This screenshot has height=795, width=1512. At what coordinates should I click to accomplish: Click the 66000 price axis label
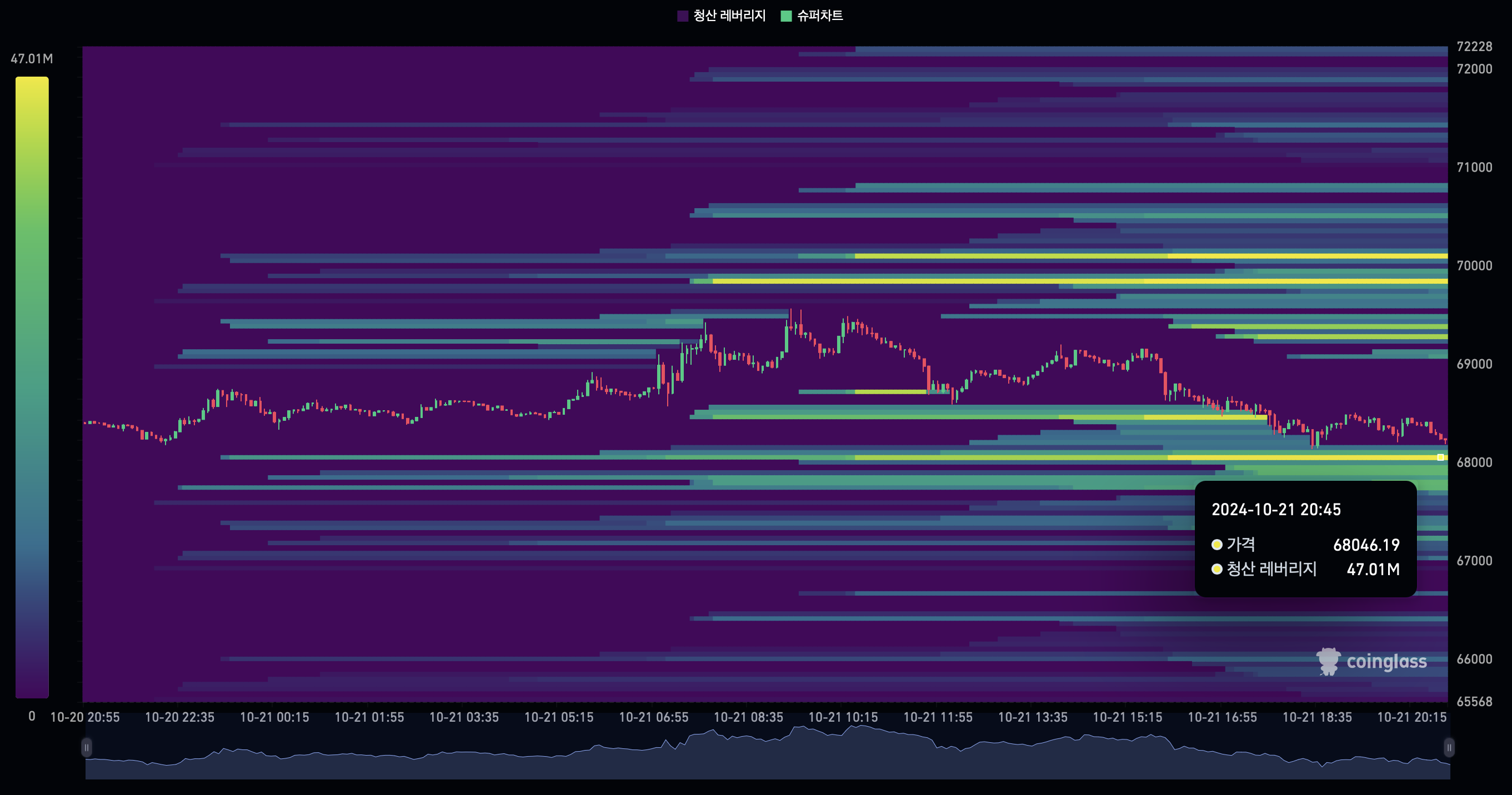1474,659
